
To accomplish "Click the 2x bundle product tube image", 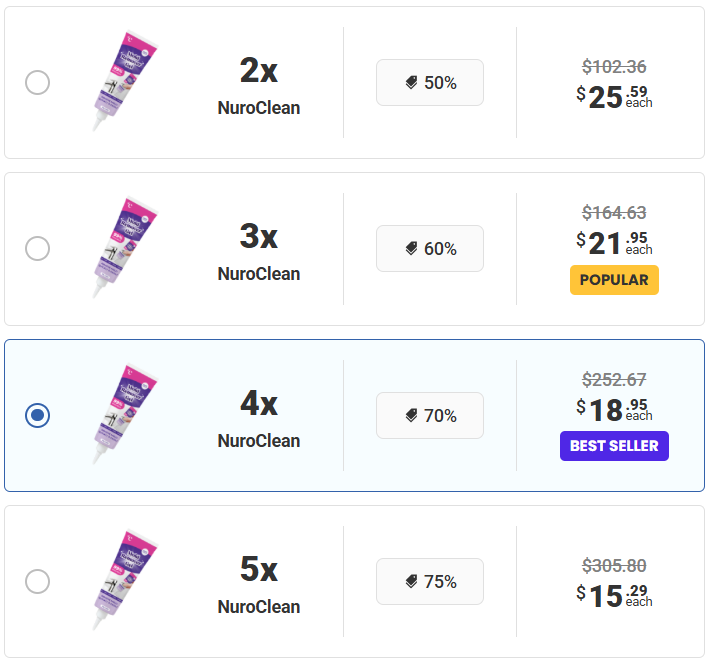I will pos(122,82).
